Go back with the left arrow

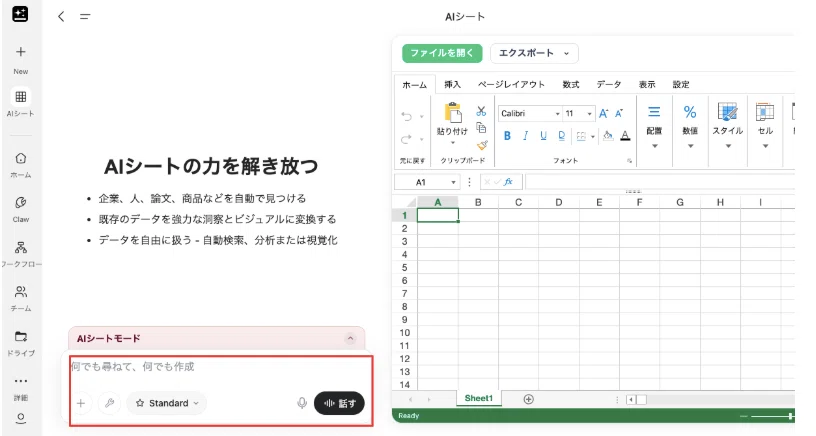point(61,16)
